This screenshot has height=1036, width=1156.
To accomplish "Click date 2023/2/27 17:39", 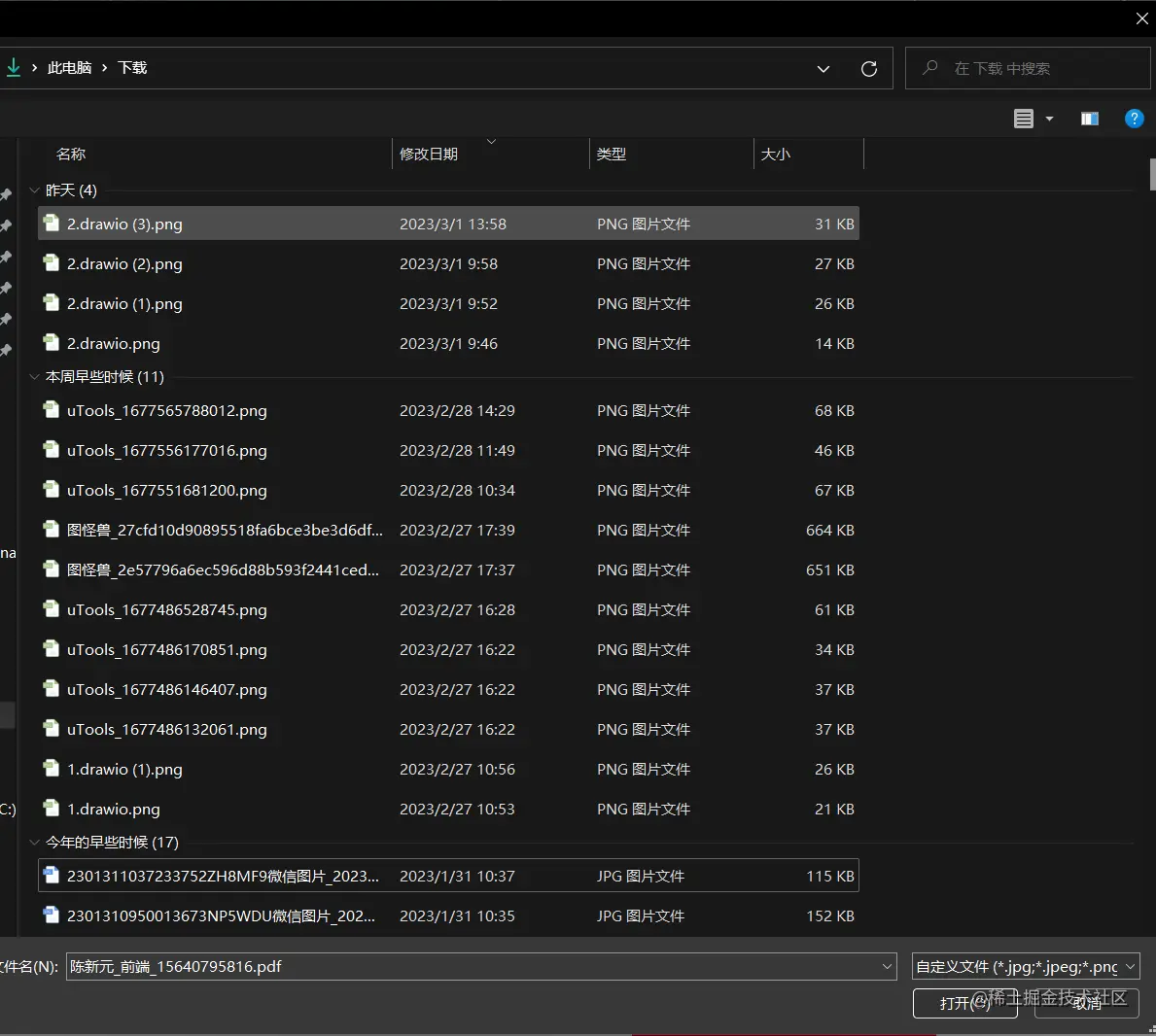I will click(457, 530).
